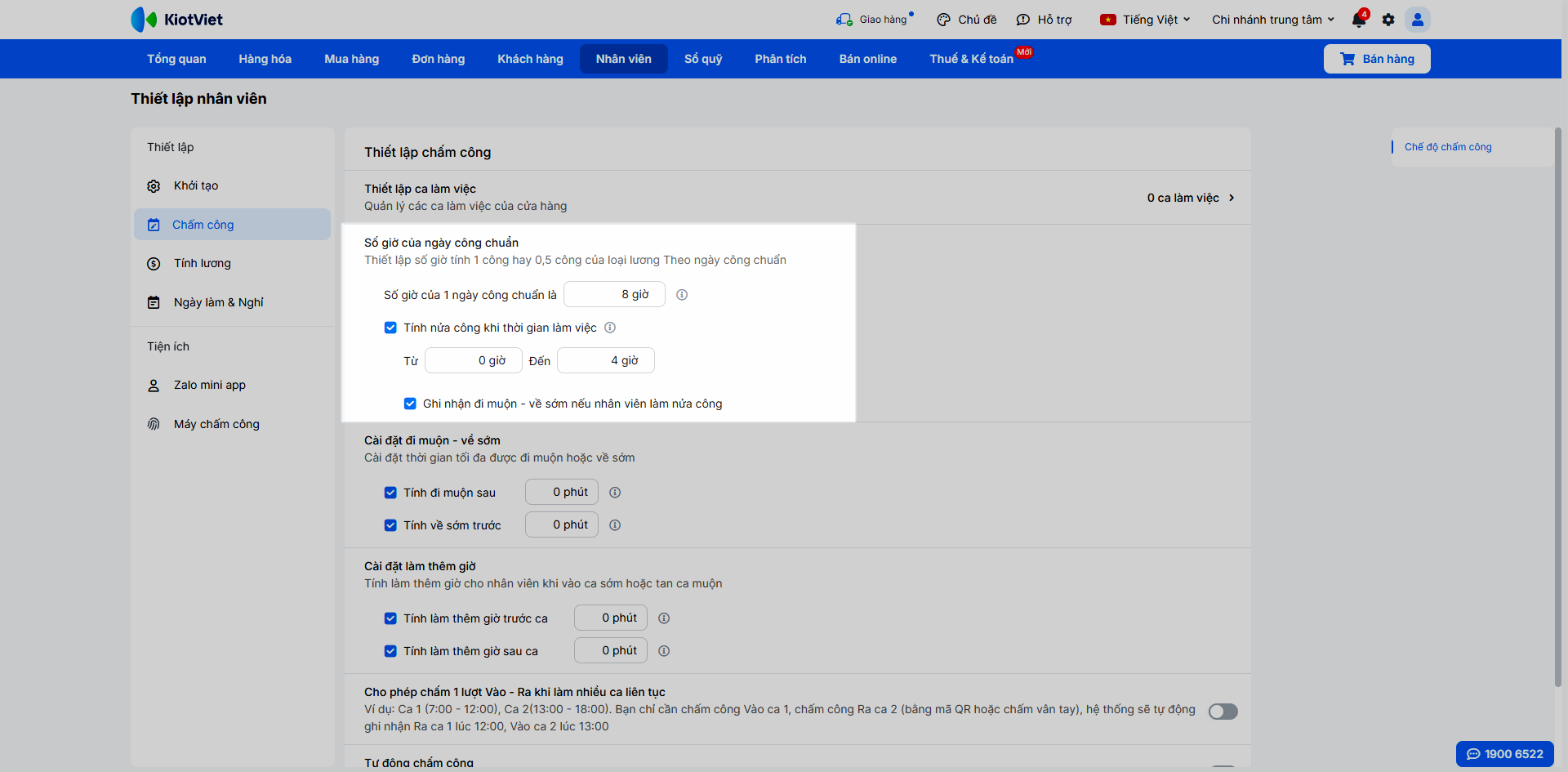Edit half-day Từ field (0 giờ)
Viewport: 1568px width, 772px height.
(x=474, y=360)
